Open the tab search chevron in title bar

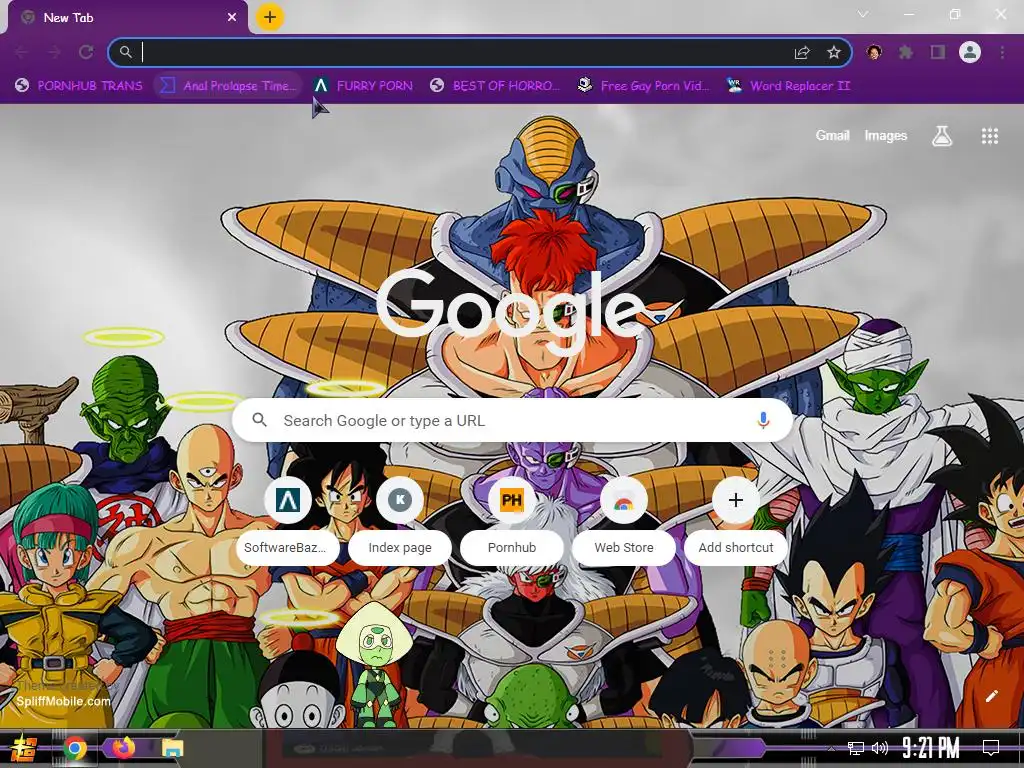(x=863, y=14)
